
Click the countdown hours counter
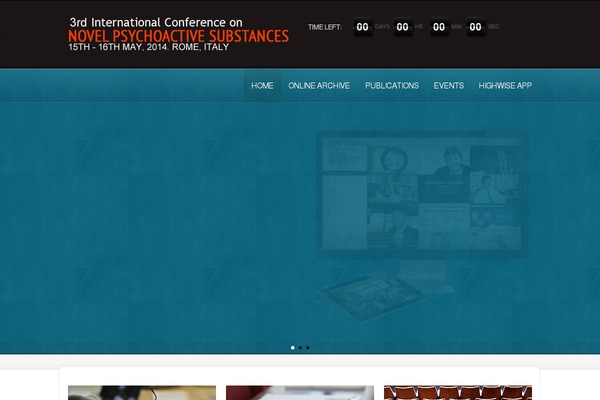[x=401, y=27]
